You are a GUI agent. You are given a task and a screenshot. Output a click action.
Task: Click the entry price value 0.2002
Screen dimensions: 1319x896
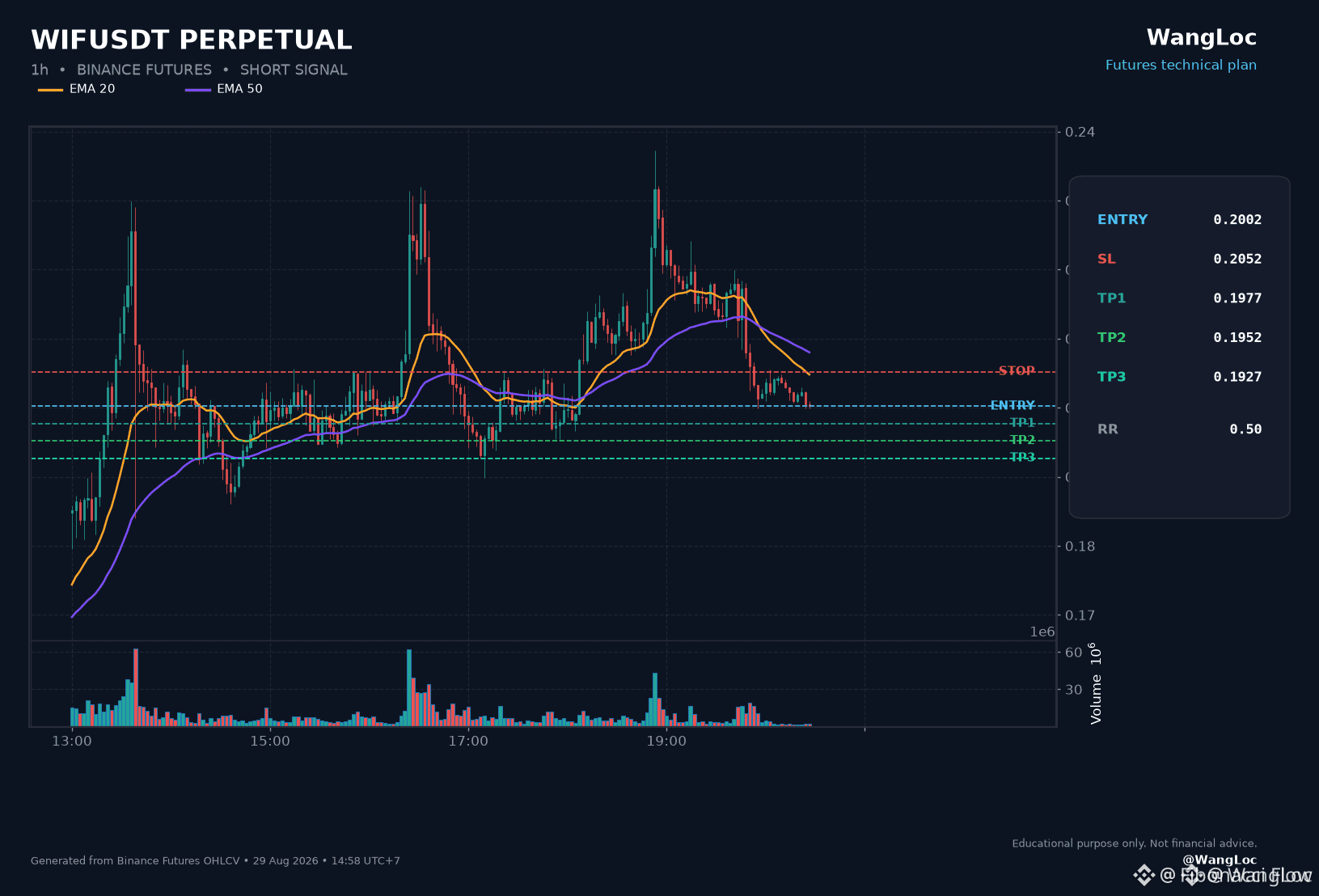[1237, 220]
